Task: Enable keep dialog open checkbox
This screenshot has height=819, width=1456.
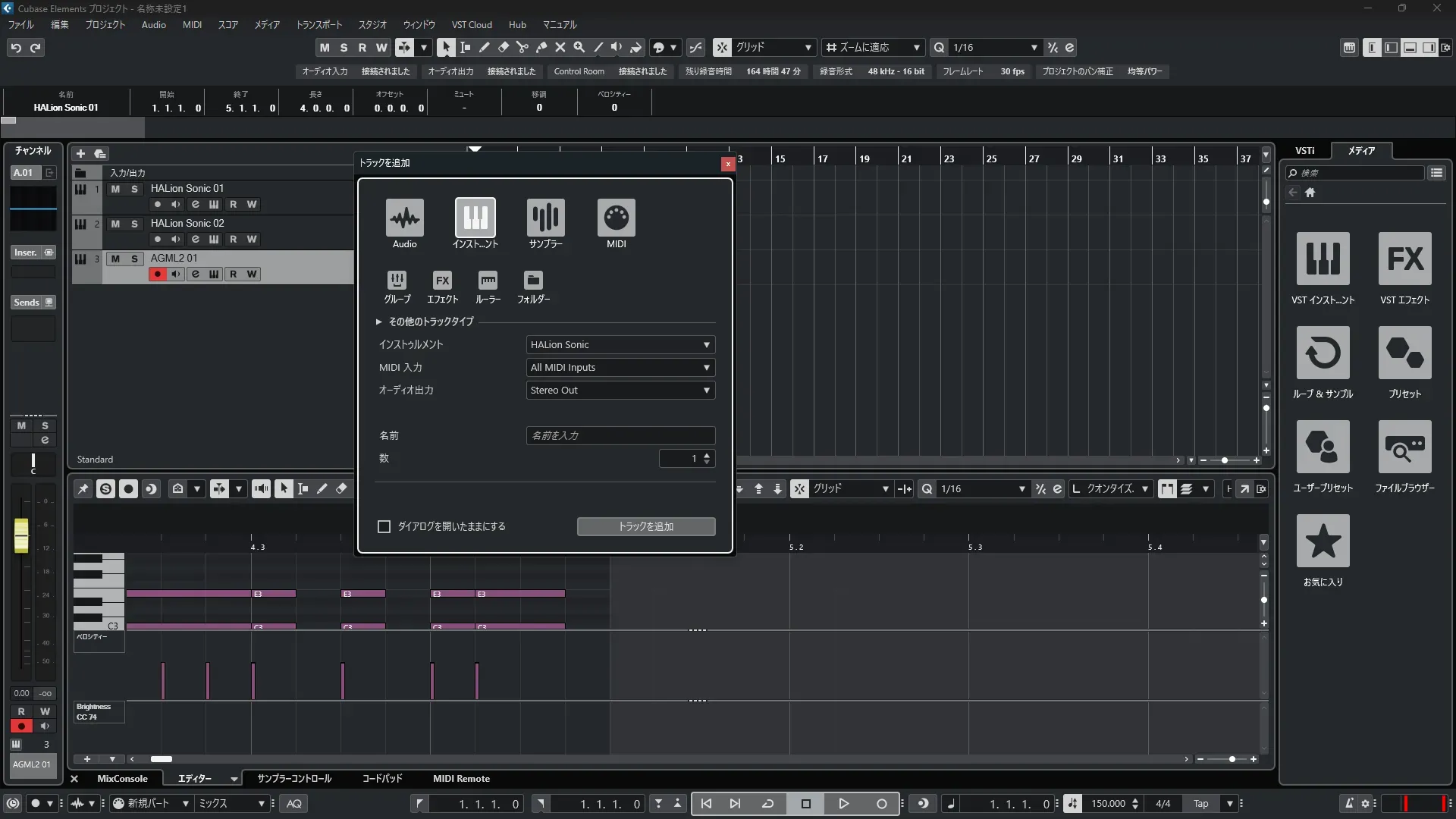Action: [384, 526]
